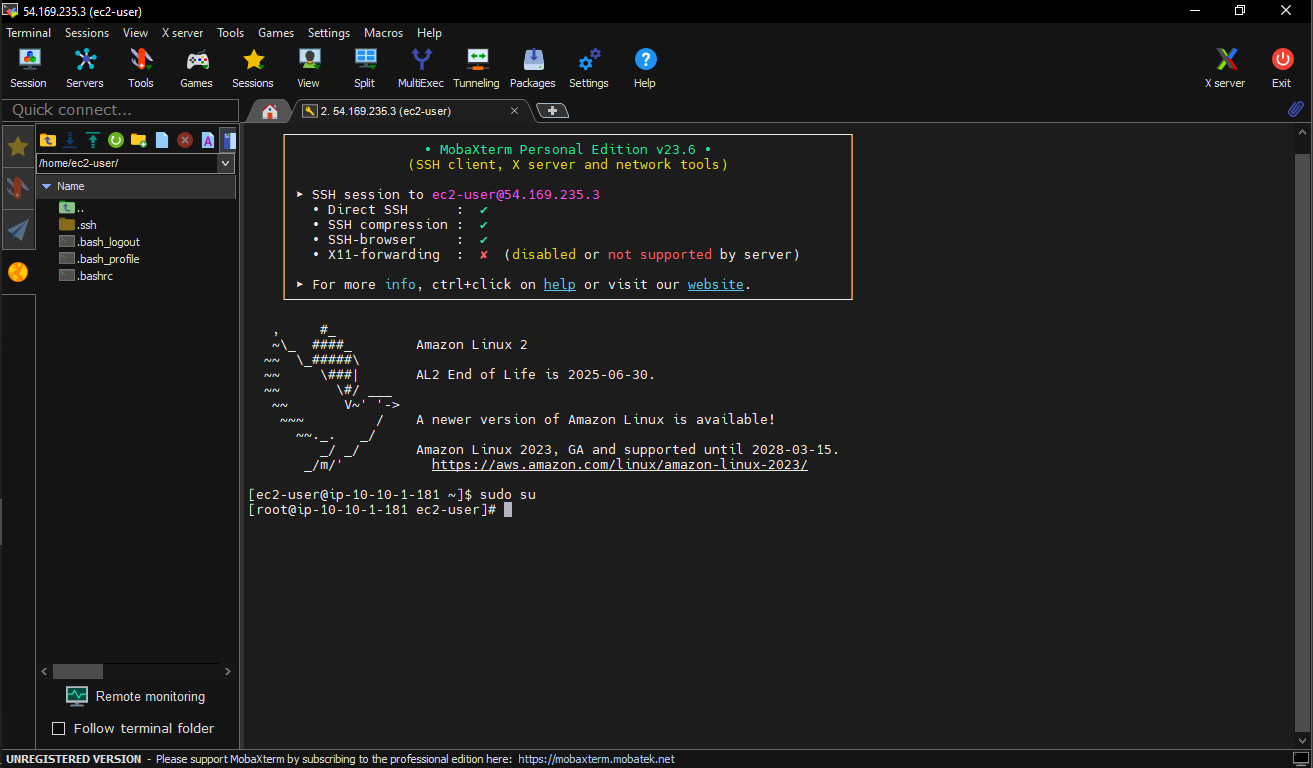Select the .bash_logout file
This screenshot has height=768, width=1313.
click(100, 242)
